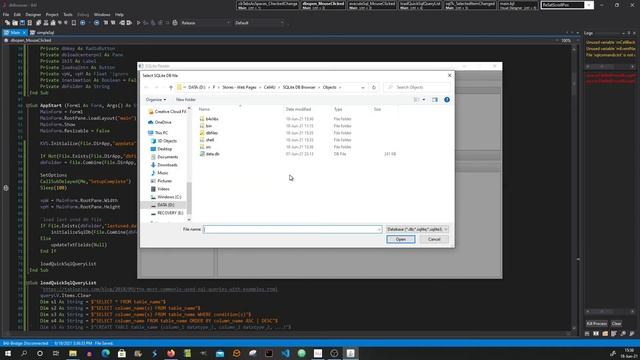Click the Open button in dialog

[x=400, y=239]
